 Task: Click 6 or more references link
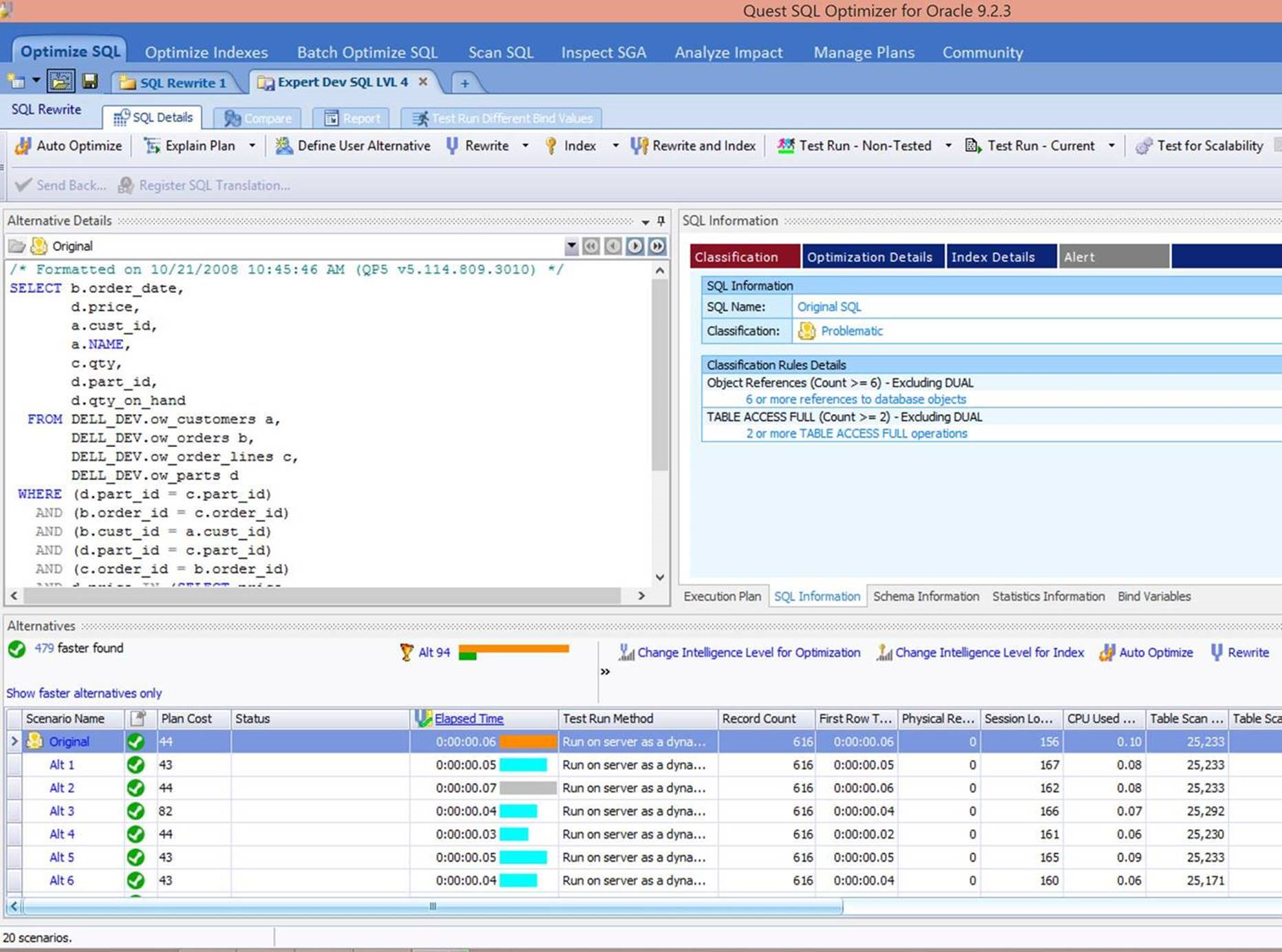856,399
